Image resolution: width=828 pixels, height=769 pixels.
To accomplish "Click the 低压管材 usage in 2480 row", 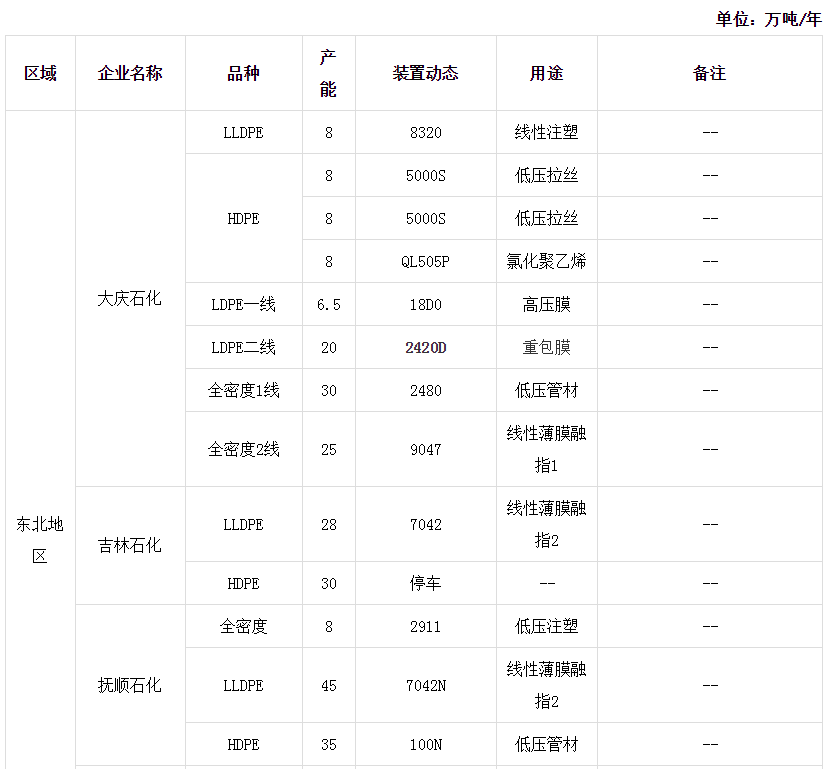I will tap(547, 390).
